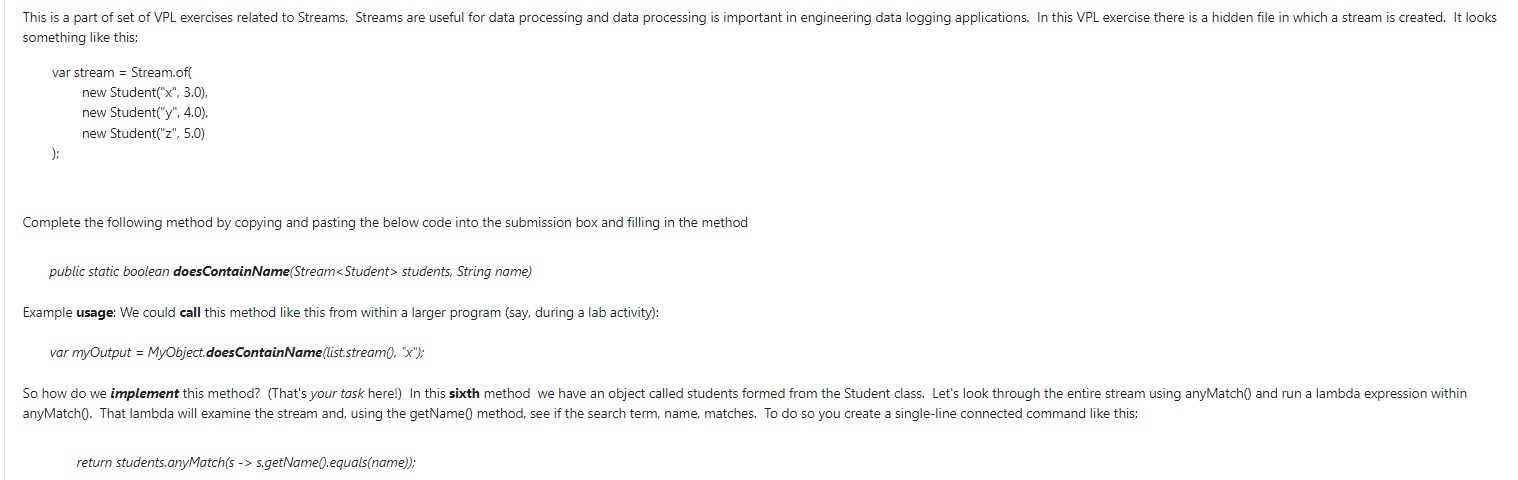Click the new Student("z", 5.0) line
Screen dimensions: 1518x480
point(145,133)
